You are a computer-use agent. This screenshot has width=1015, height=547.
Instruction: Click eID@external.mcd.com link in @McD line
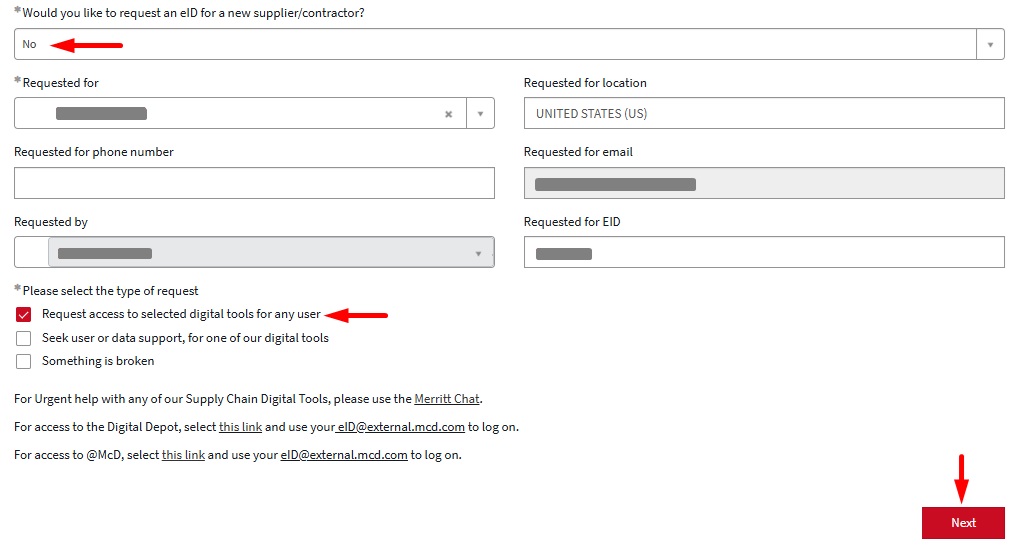[x=344, y=455]
